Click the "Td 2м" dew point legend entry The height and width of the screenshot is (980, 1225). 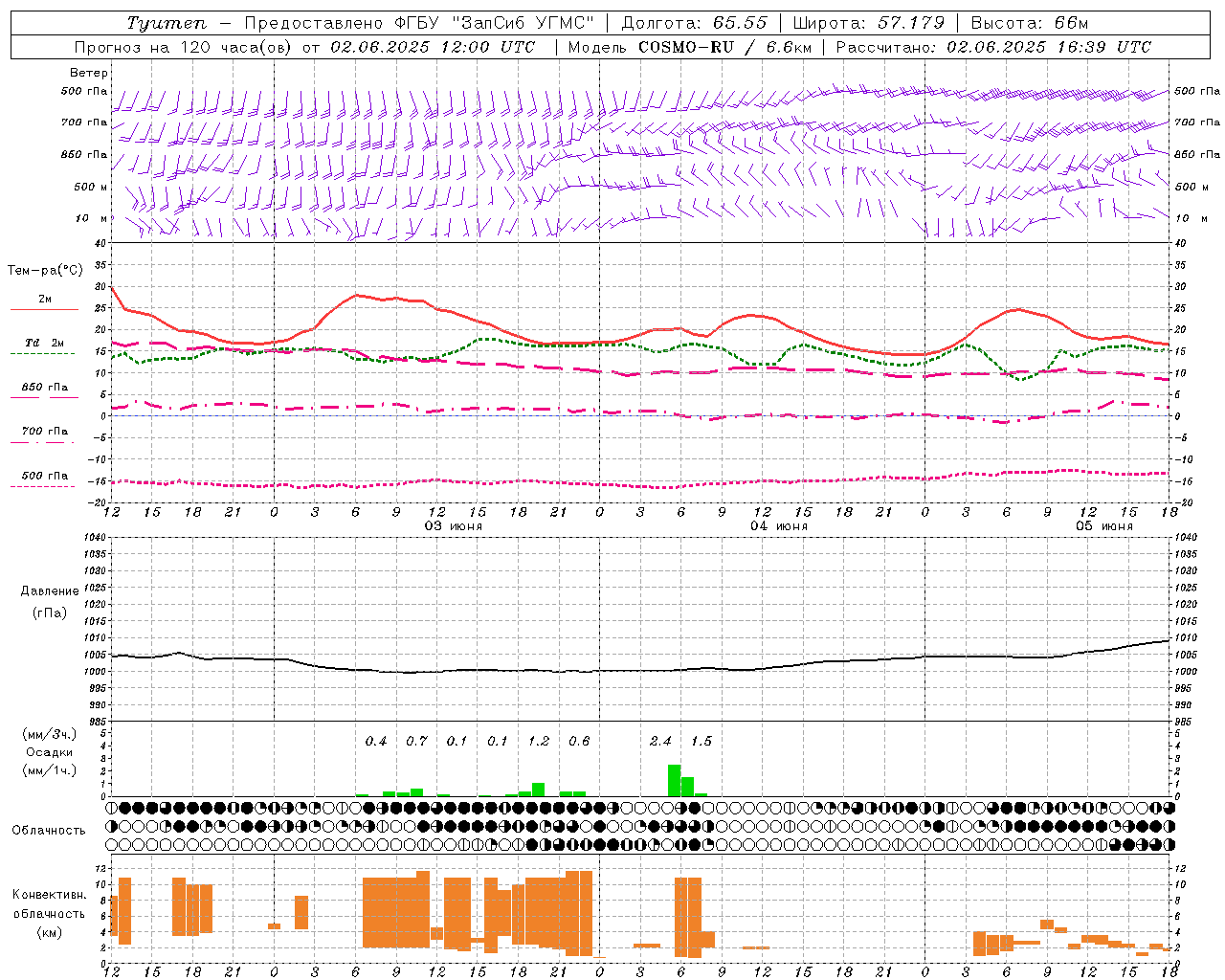point(45,343)
